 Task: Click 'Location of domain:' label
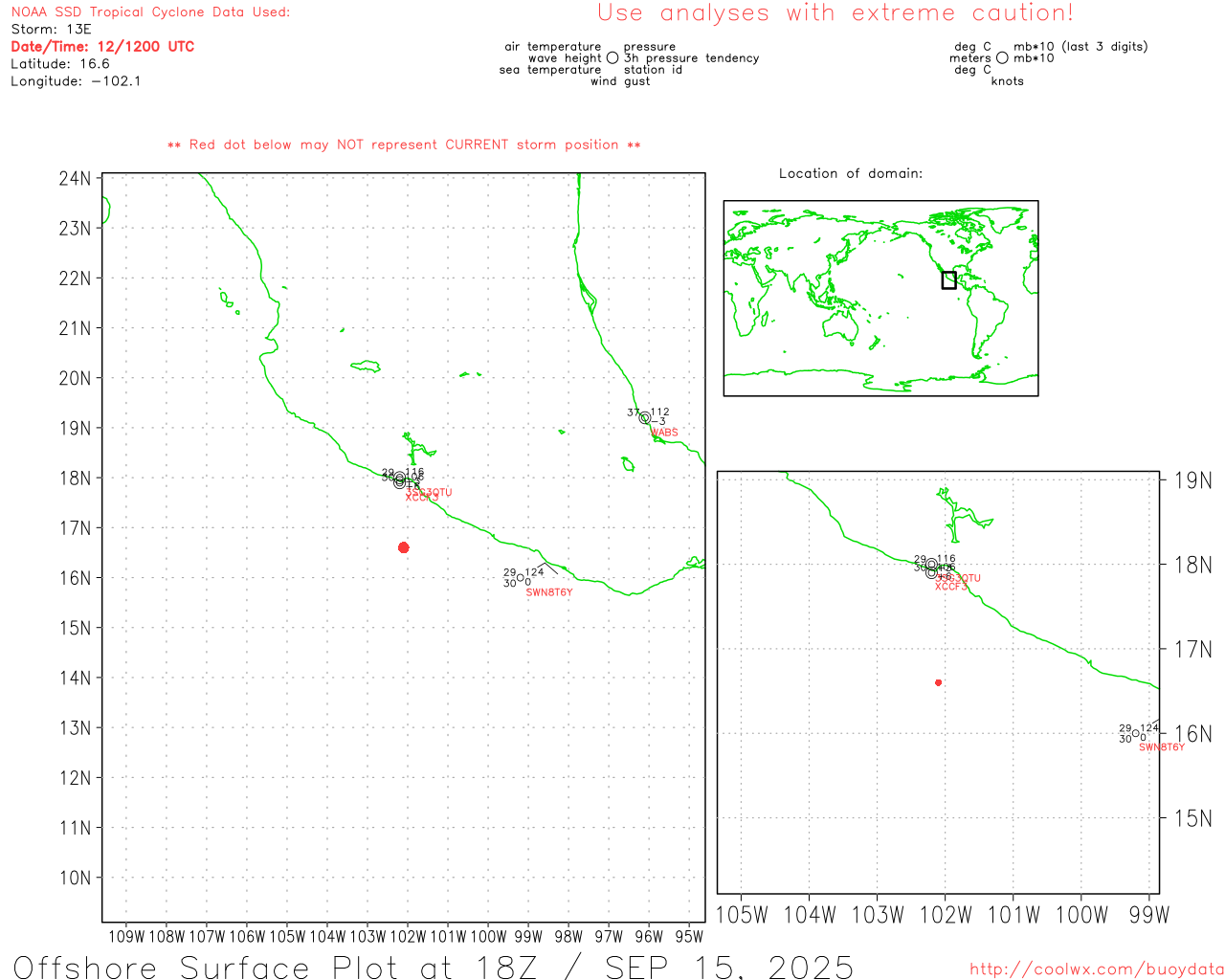[x=851, y=173]
